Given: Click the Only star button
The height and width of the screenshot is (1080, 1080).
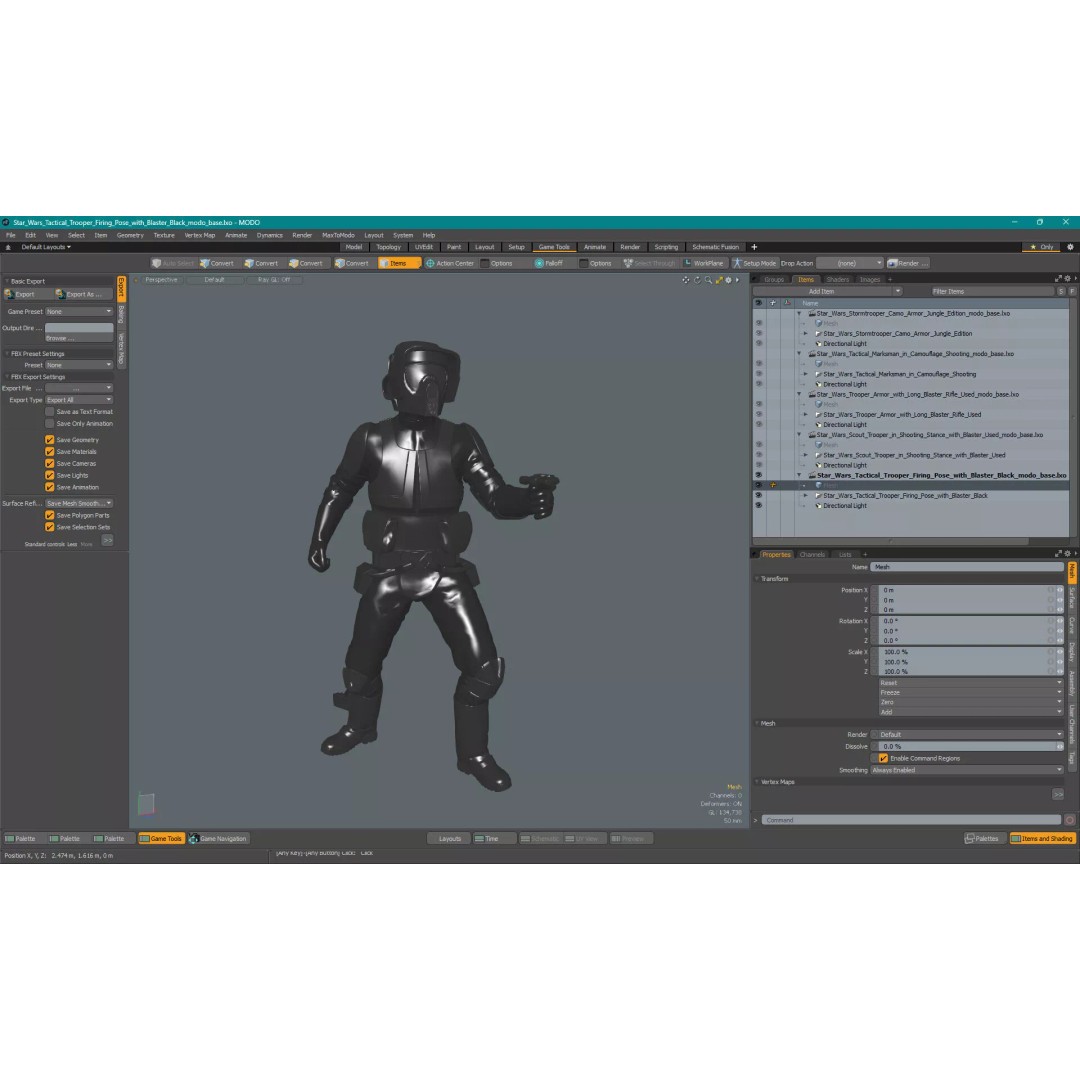Looking at the screenshot, I should coord(1042,247).
